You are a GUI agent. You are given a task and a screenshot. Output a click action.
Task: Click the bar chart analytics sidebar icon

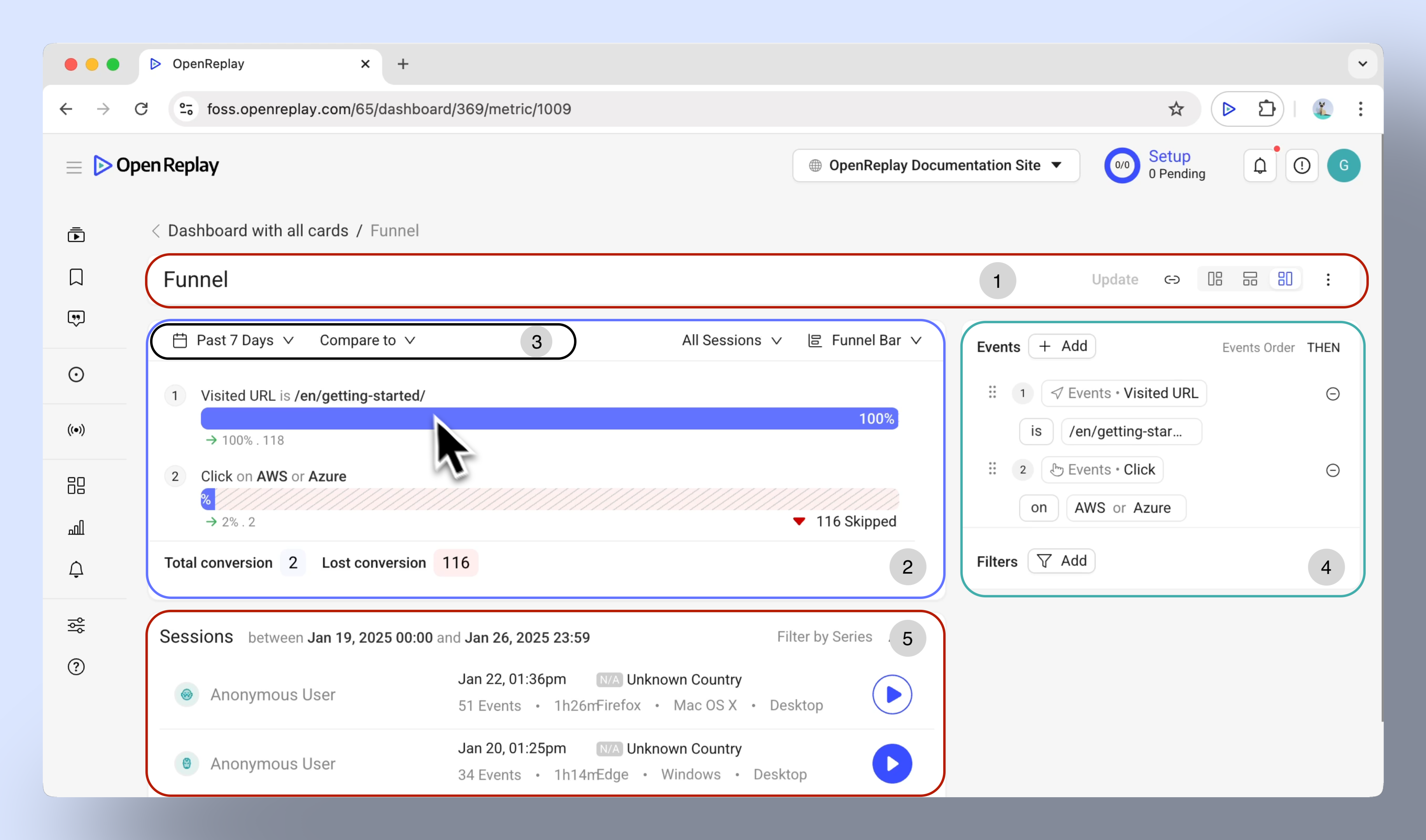coord(76,528)
